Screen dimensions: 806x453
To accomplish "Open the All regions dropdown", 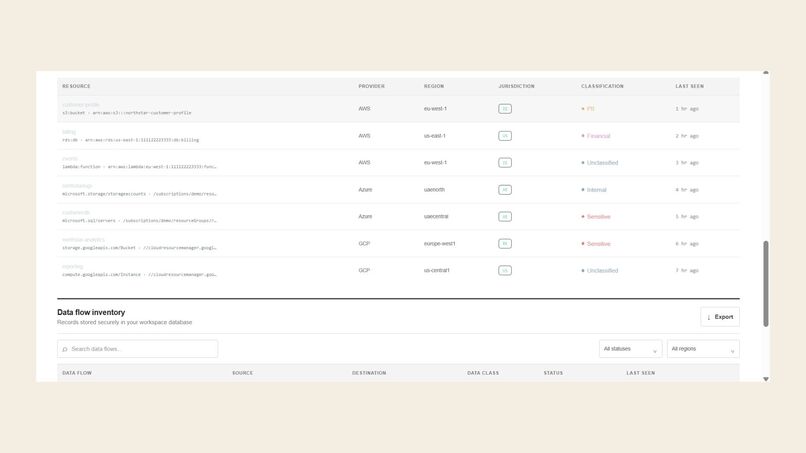I will coord(703,349).
